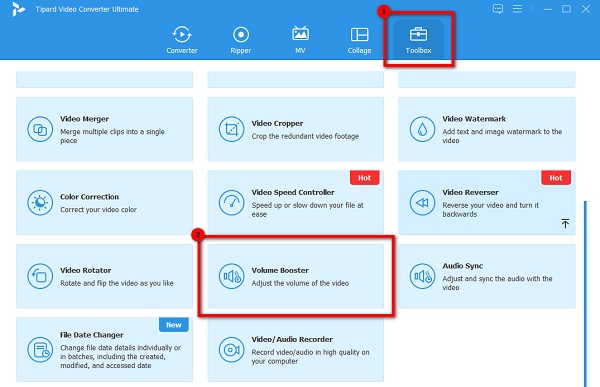The height and width of the screenshot is (387, 600).
Task: Open the Converter tab
Action: pos(182,40)
